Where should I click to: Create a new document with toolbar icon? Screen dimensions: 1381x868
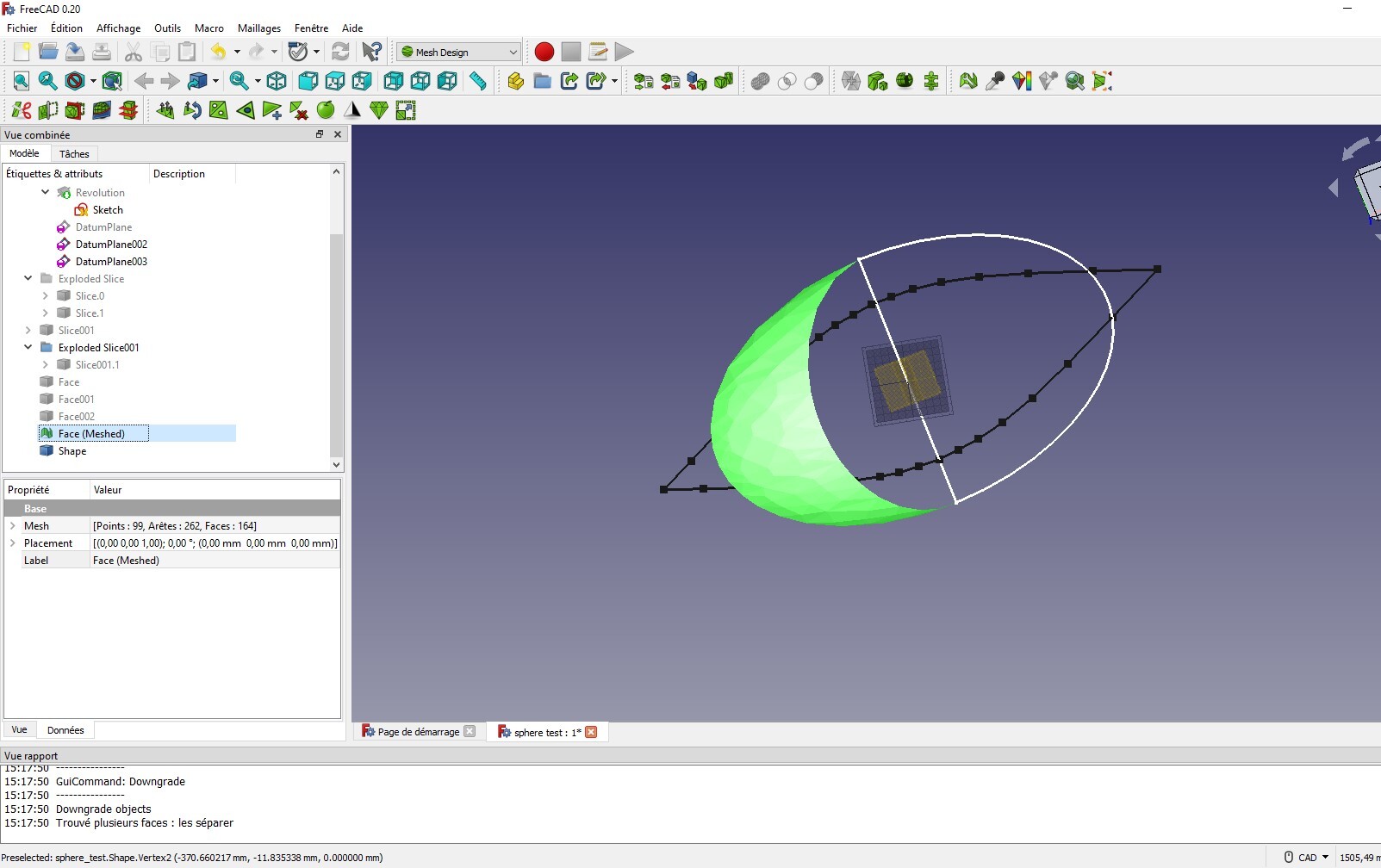pos(22,52)
